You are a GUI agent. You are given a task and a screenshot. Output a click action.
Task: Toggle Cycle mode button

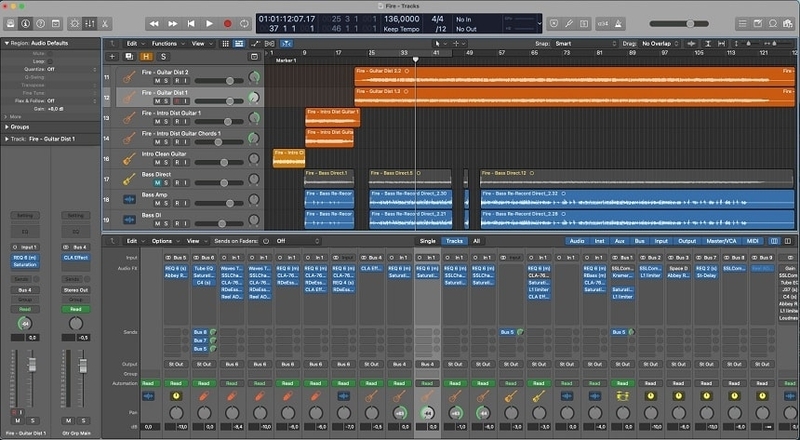(x=244, y=23)
